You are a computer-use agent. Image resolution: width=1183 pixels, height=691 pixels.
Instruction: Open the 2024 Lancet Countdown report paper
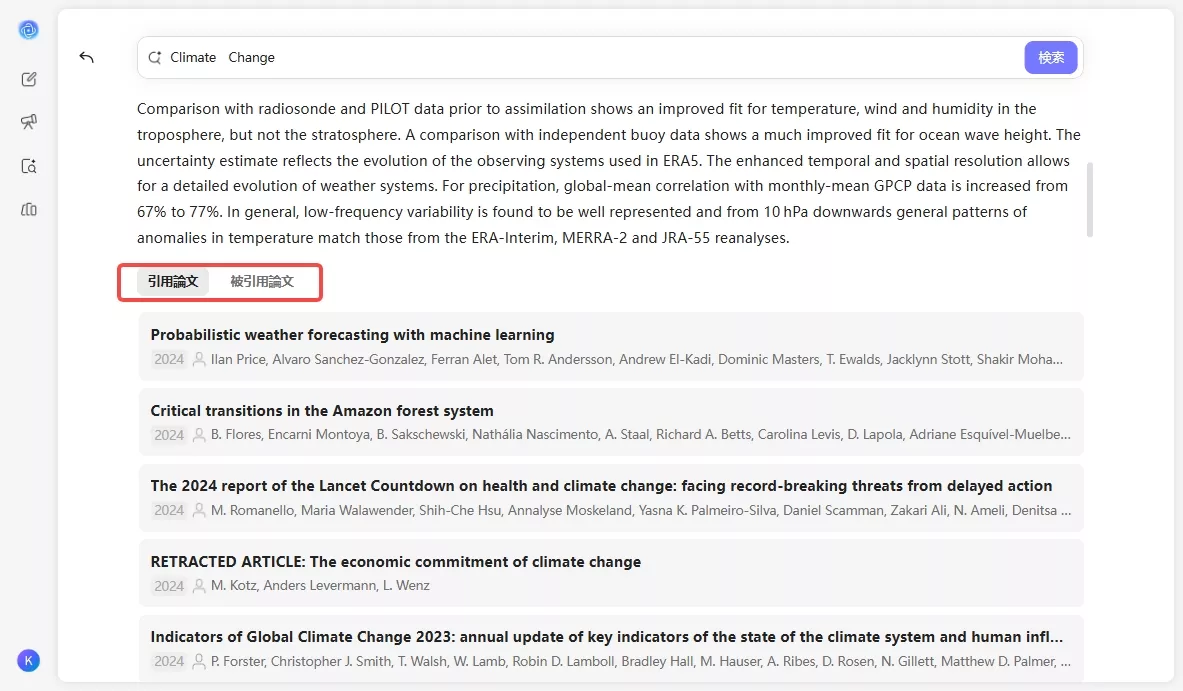pyautogui.click(x=601, y=486)
